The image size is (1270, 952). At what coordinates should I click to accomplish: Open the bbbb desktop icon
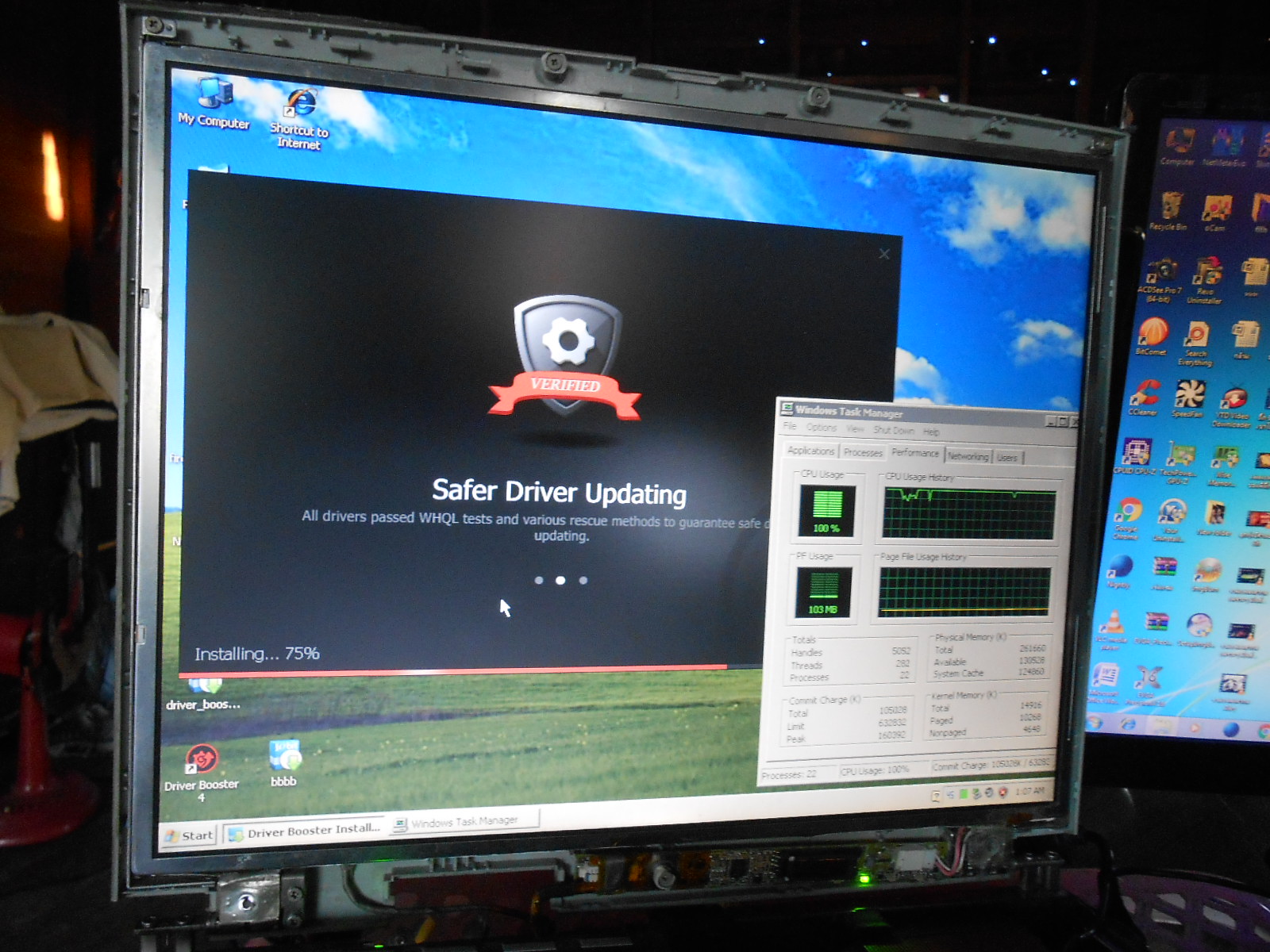(284, 763)
